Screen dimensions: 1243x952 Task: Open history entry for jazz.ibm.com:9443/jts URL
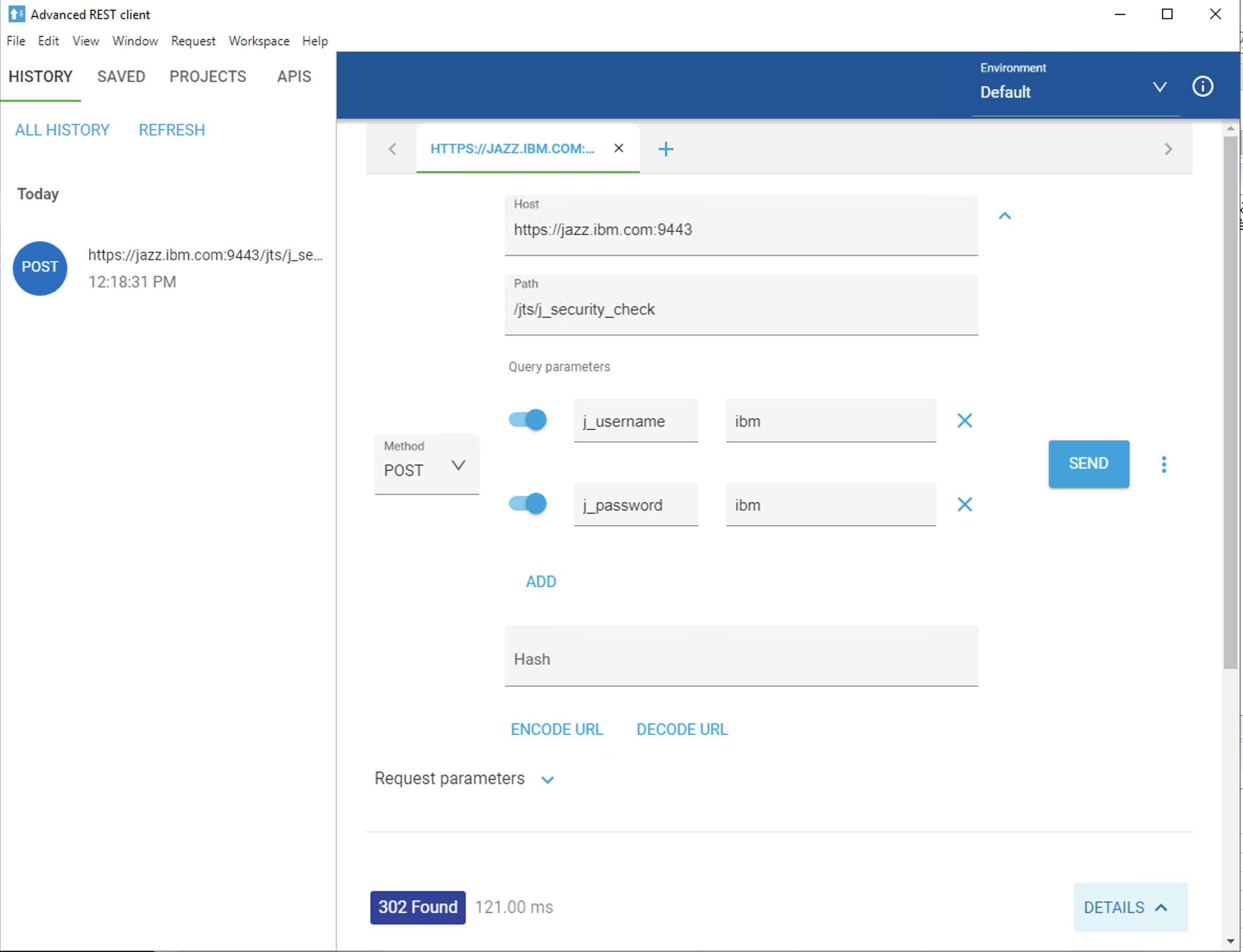click(205, 255)
